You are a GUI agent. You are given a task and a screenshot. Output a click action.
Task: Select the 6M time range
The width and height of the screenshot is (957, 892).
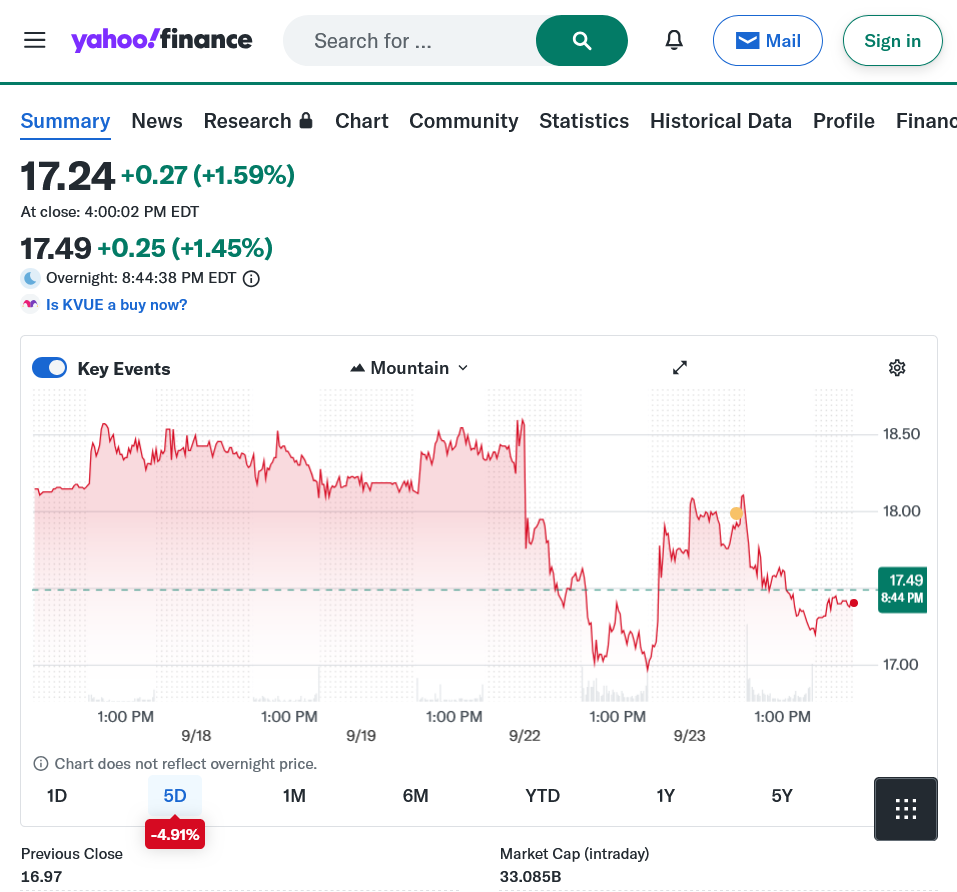pos(416,796)
